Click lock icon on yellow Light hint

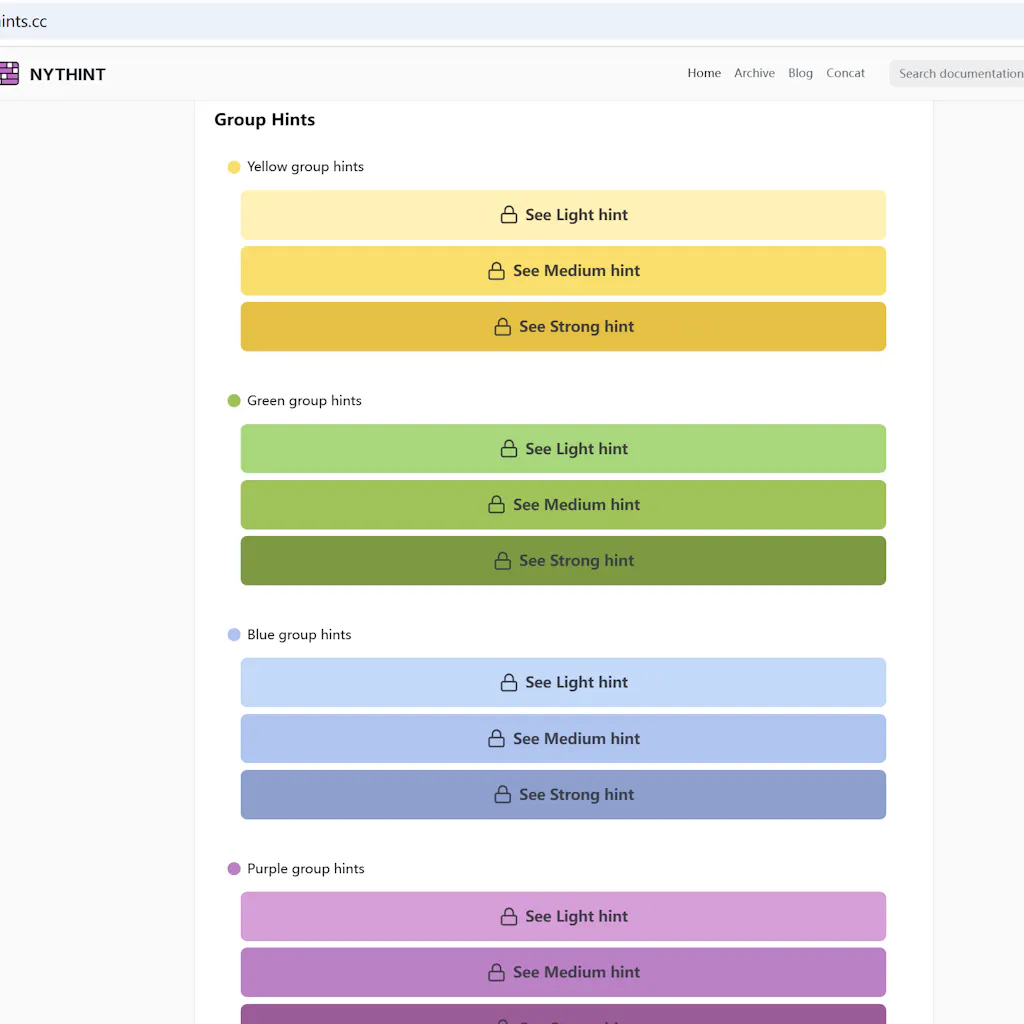(x=509, y=215)
